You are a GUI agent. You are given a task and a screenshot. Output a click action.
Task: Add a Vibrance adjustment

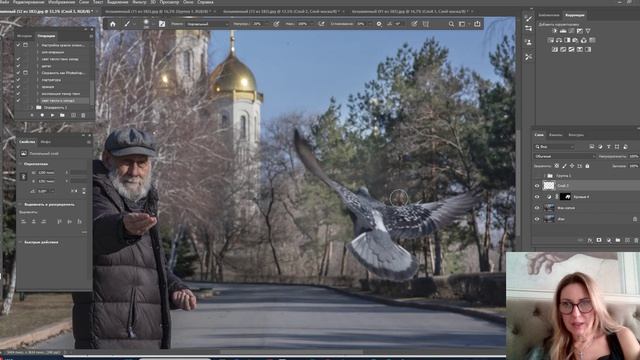point(588,31)
